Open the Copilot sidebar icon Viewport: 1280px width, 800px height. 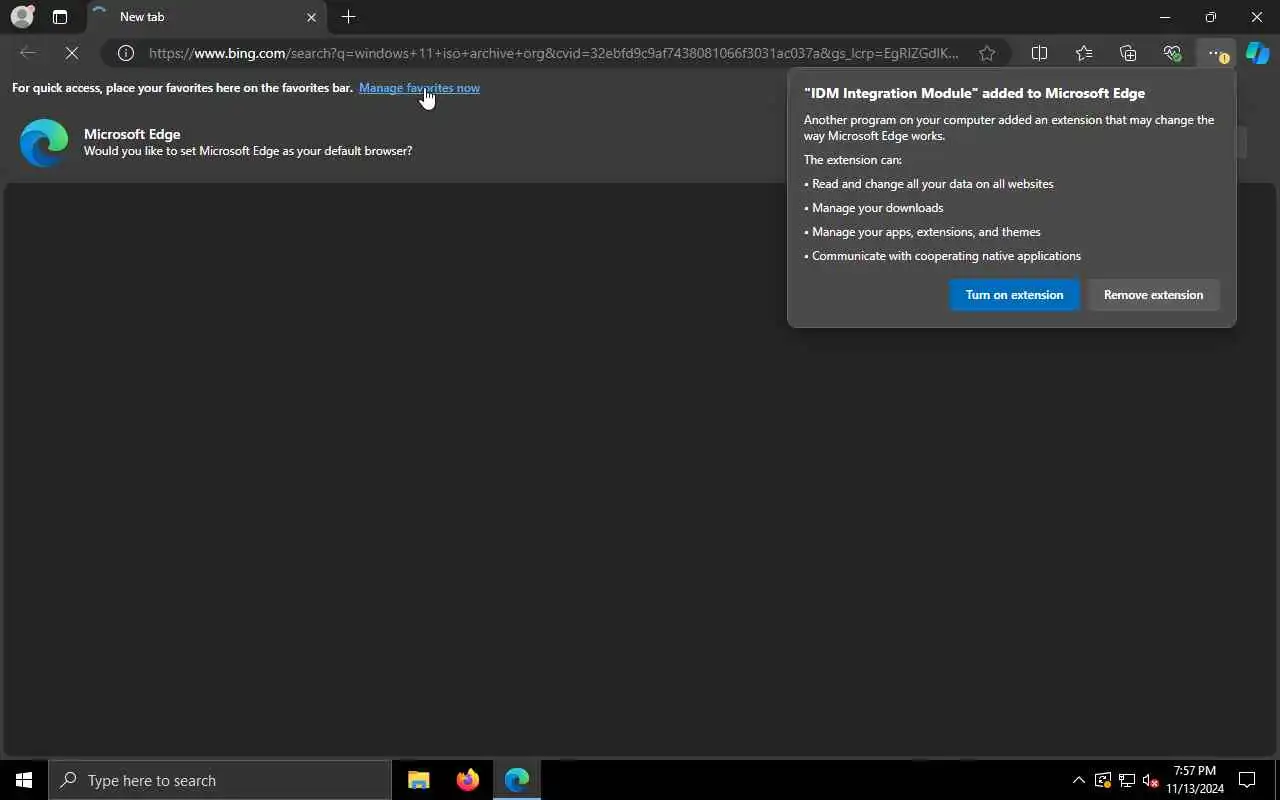pos(1257,53)
